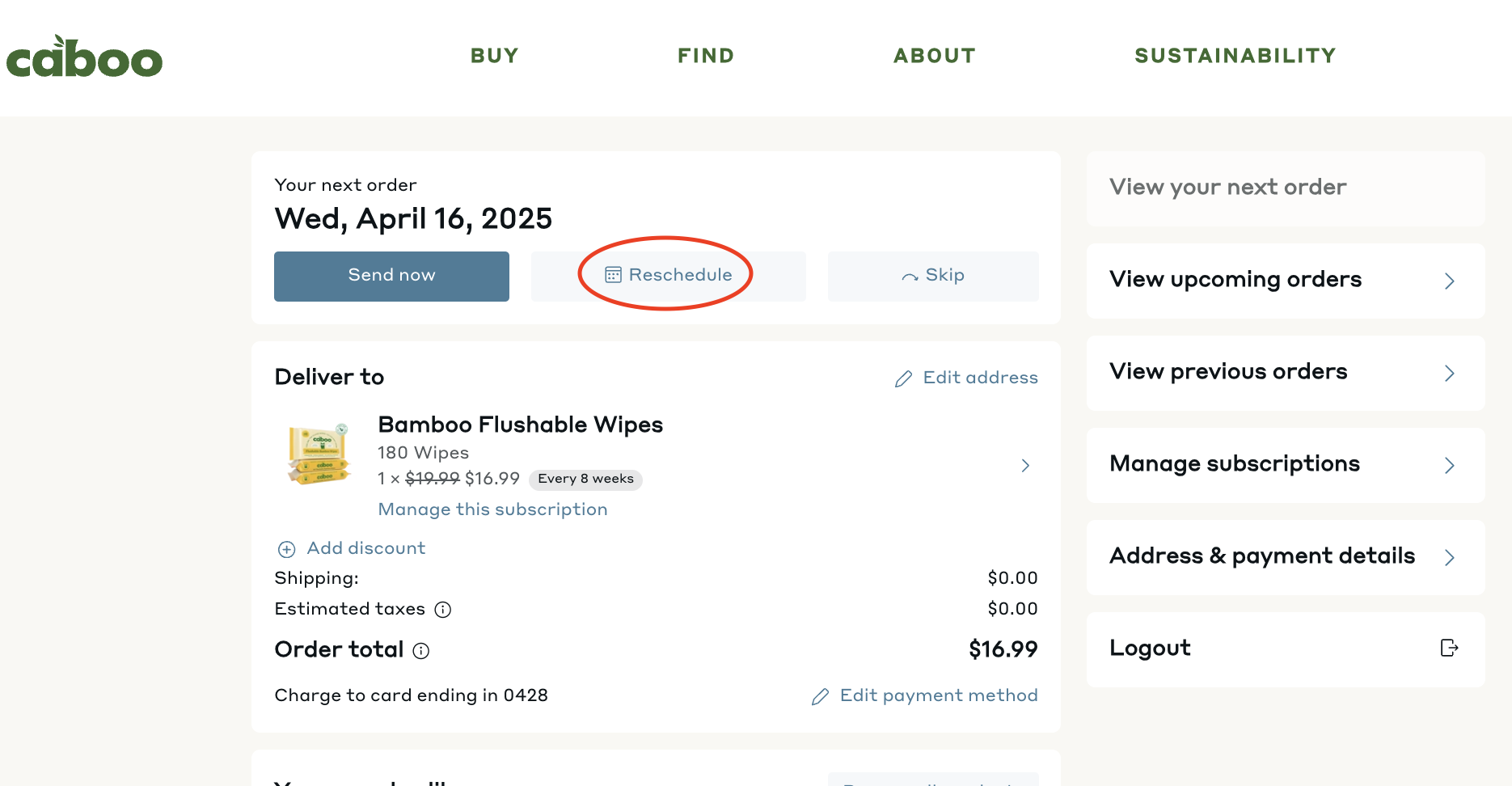Click the pencil icon beside Edit address
This screenshot has width=1512, height=786.
click(903, 378)
